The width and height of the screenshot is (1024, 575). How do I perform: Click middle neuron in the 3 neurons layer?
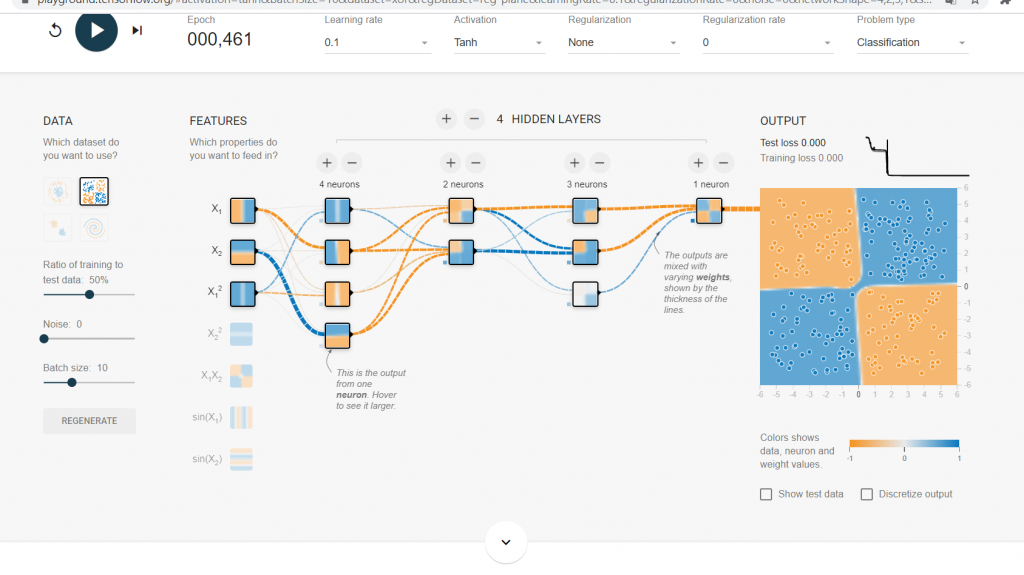pos(585,252)
